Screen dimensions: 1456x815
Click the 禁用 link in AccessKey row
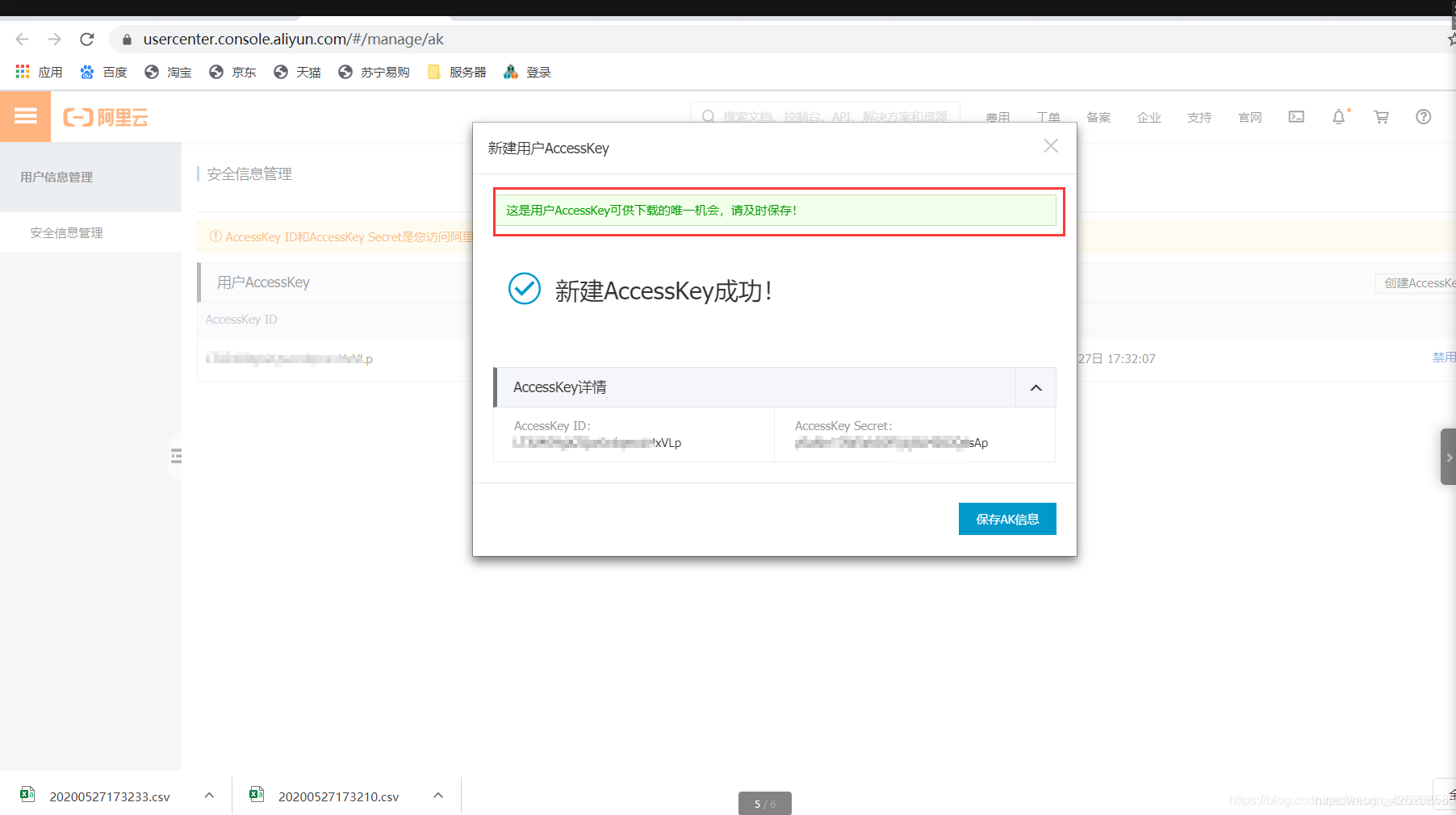[x=1444, y=357]
